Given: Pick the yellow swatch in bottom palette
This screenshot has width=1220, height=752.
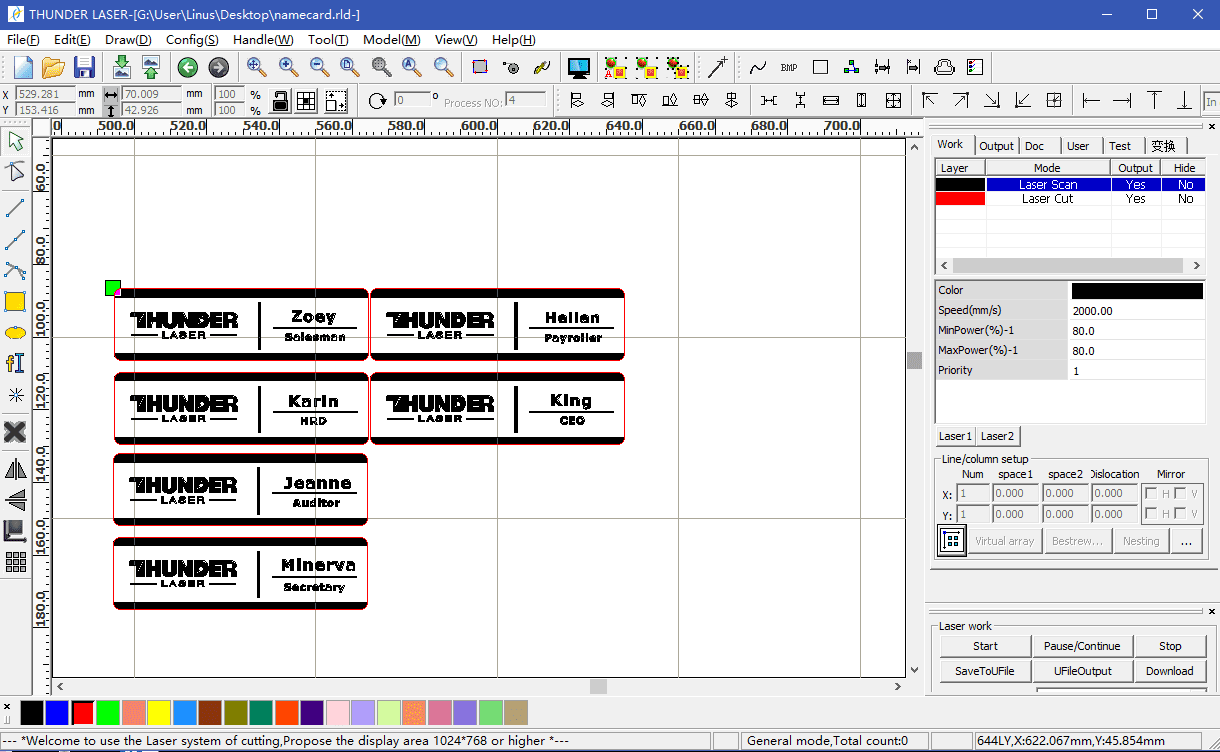Looking at the screenshot, I should pyautogui.click(x=159, y=713).
